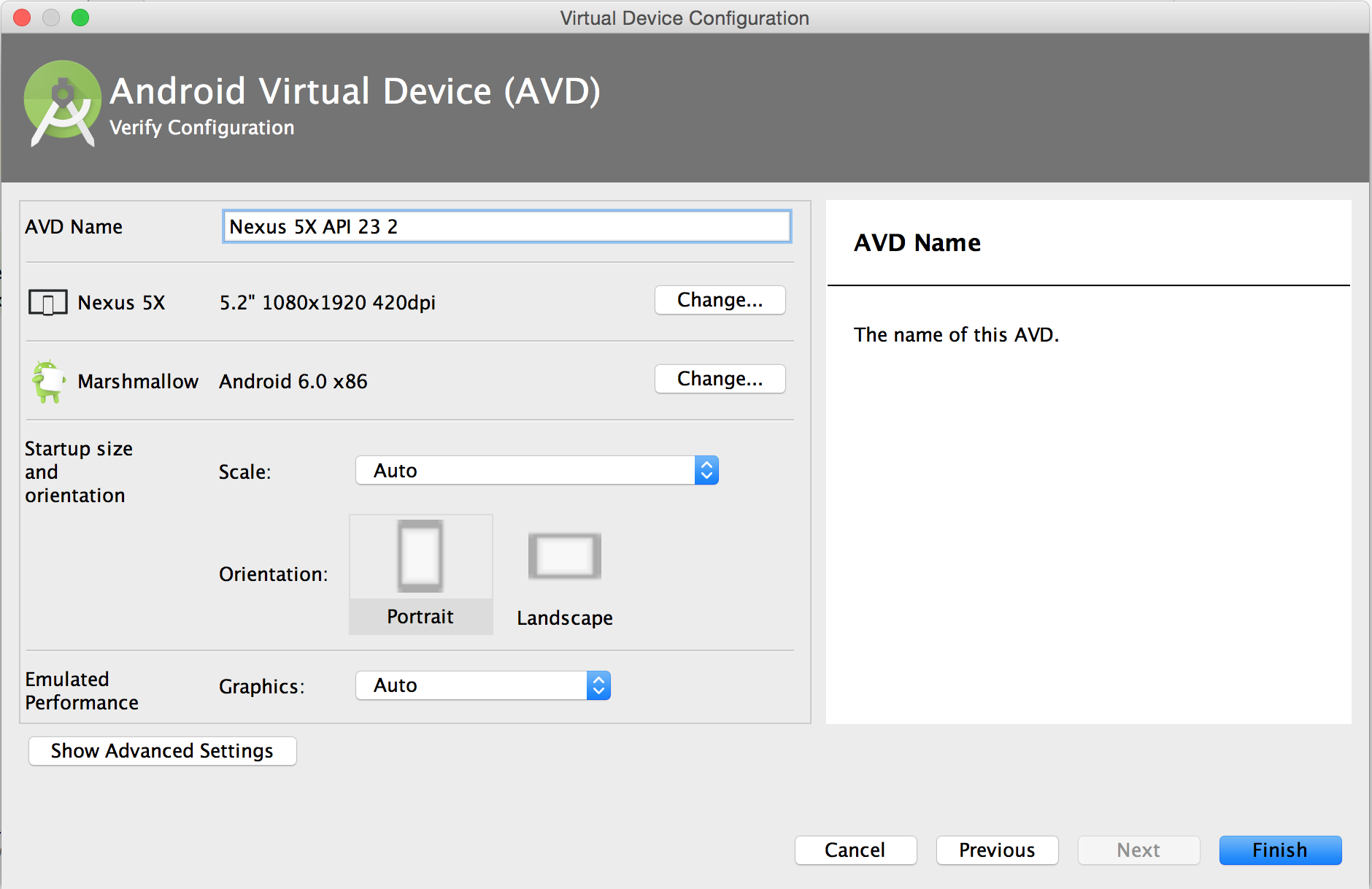Click Show Advanced Settings button
The image size is (1372, 889).
coord(163,751)
